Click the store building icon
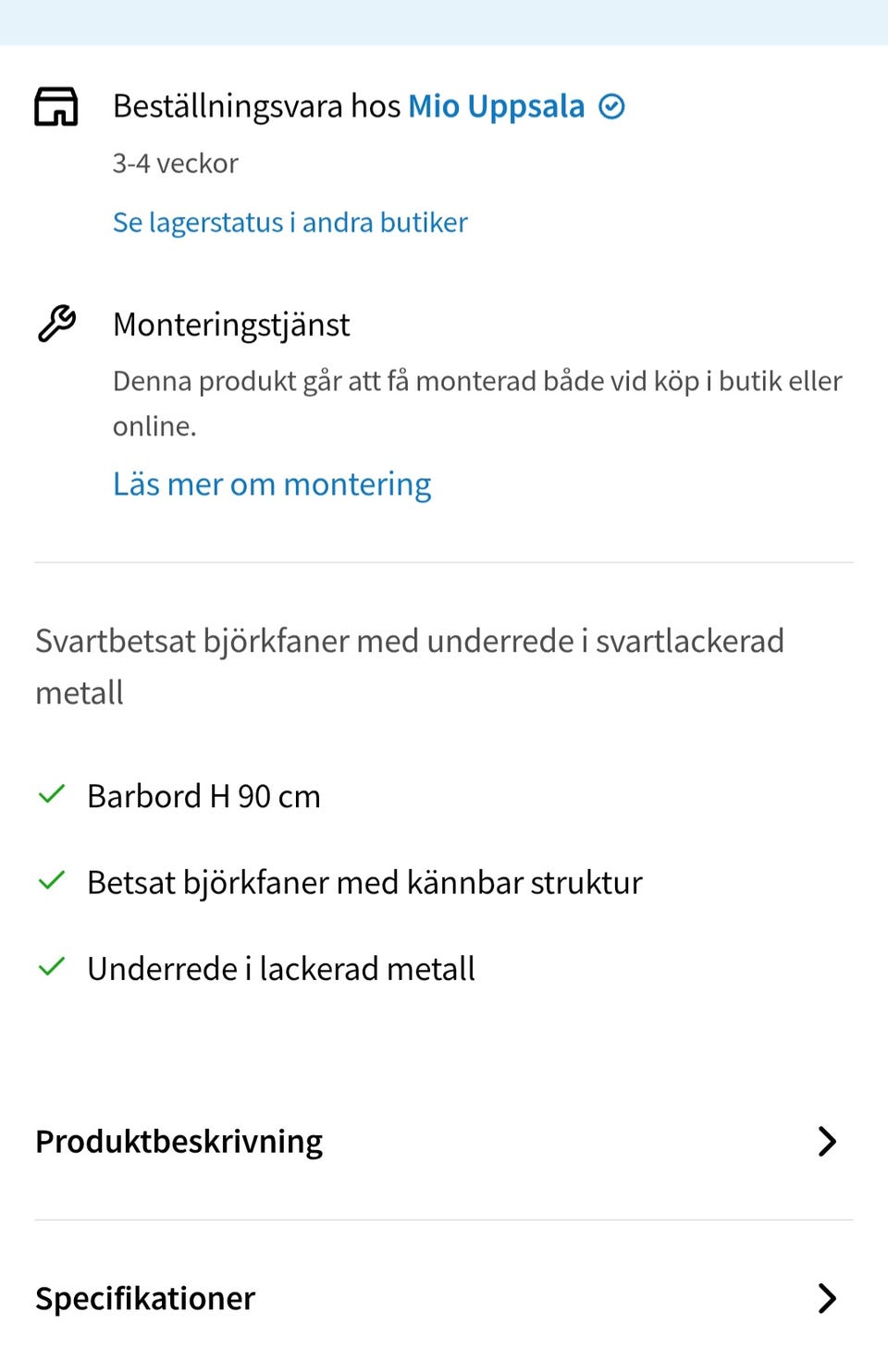The height and width of the screenshot is (1372, 888). 55,106
